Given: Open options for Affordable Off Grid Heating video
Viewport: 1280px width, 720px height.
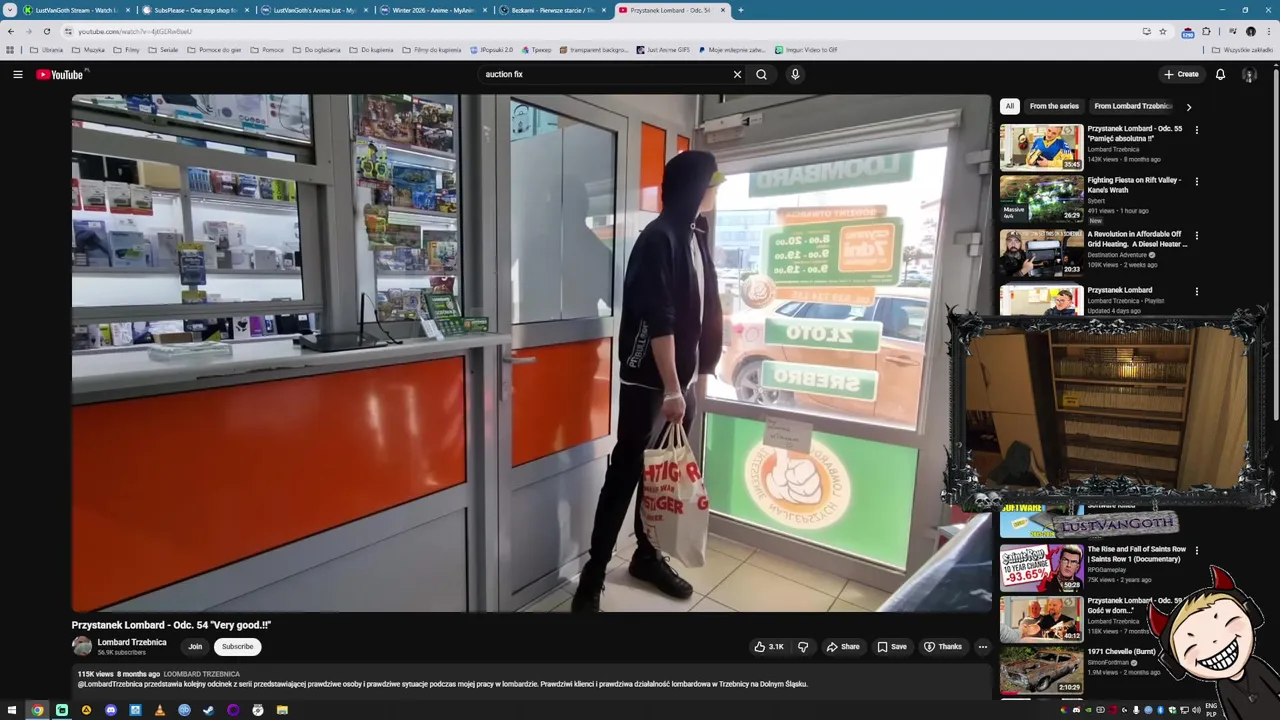Looking at the screenshot, I should click(x=1196, y=236).
